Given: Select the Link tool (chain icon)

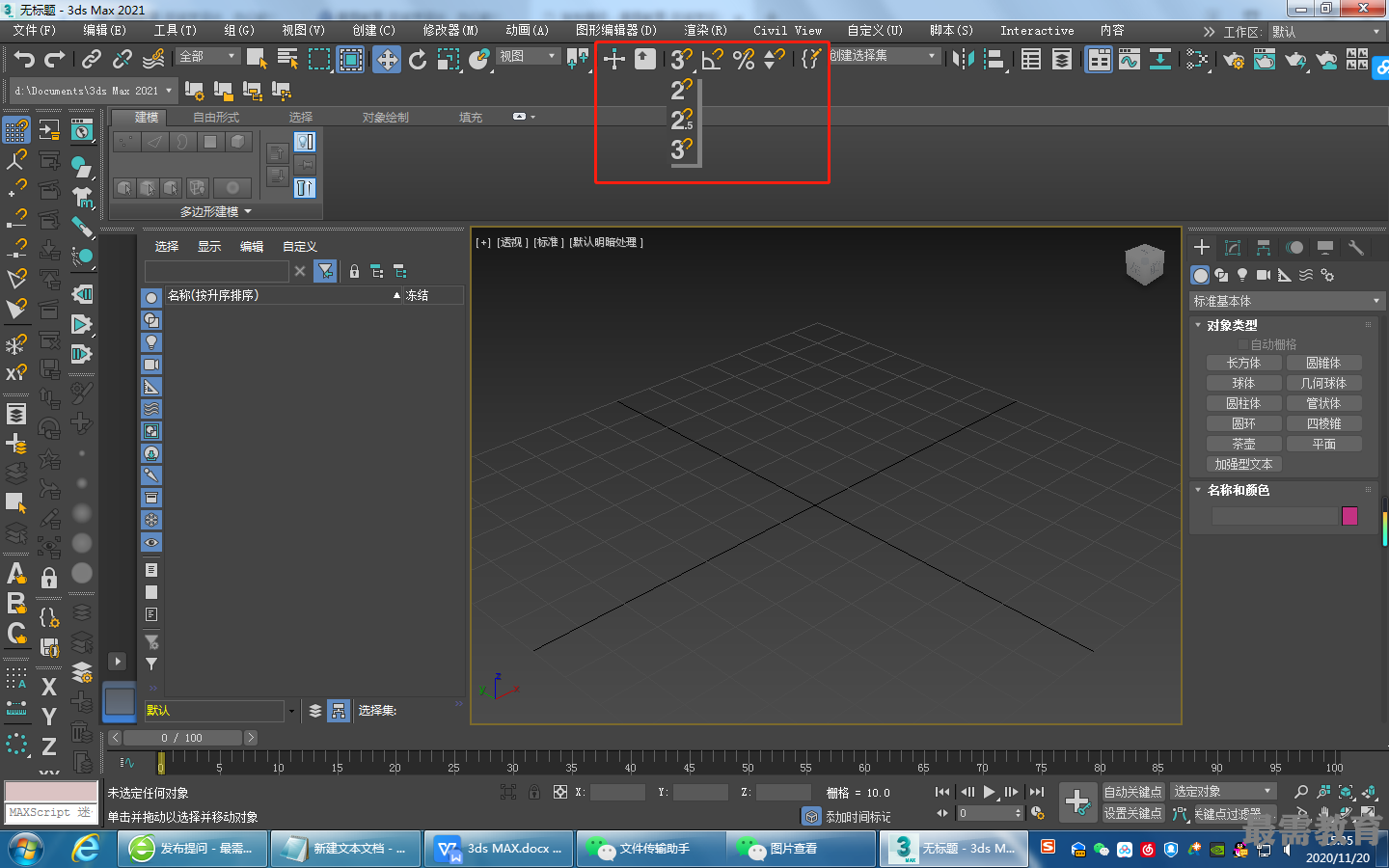Looking at the screenshot, I should click(x=92, y=60).
